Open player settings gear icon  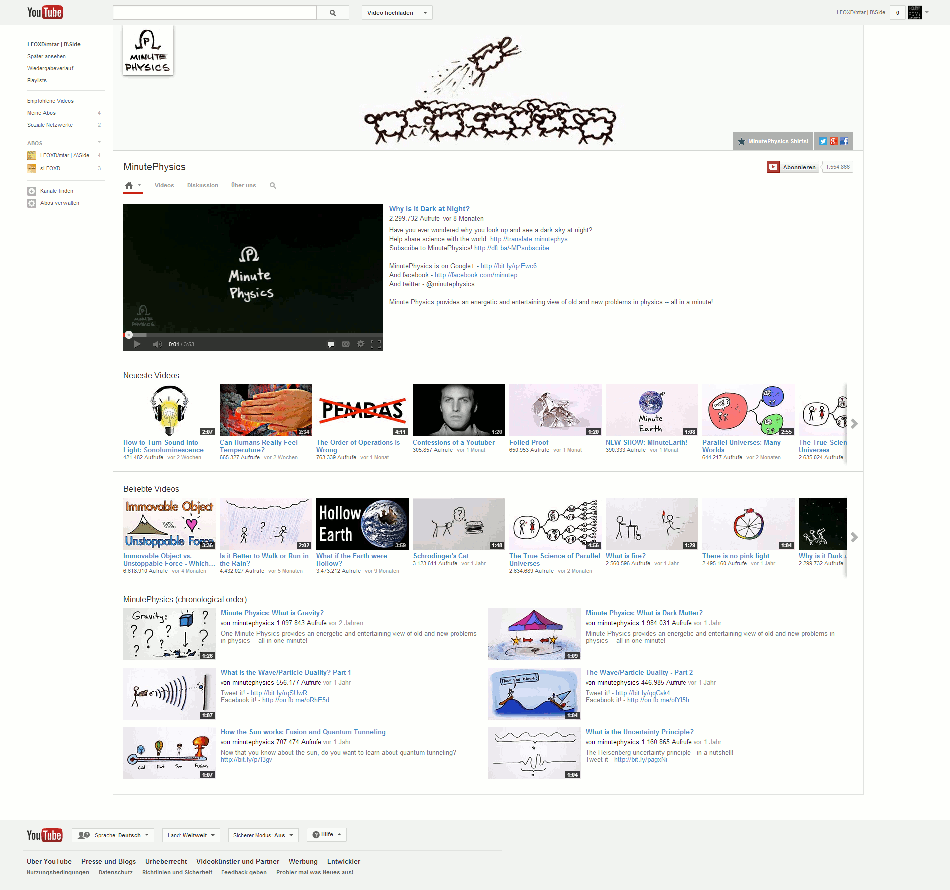(360, 344)
